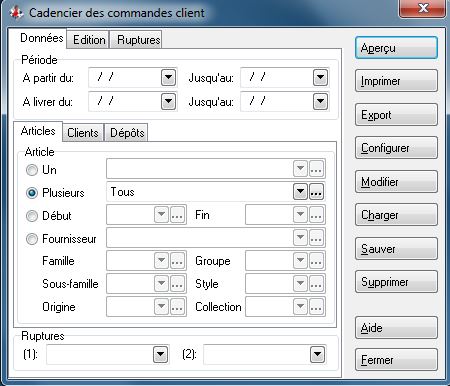The width and height of the screenshot is (450, 386).
Task: Select the Articles tab
Action: point(38,131)
